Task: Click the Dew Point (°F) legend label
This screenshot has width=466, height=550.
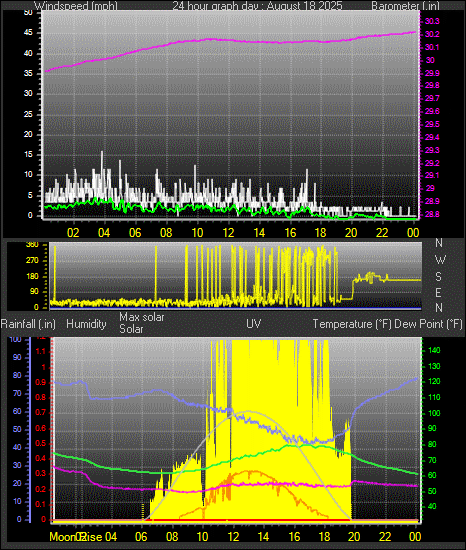Action: click(428, 324)
